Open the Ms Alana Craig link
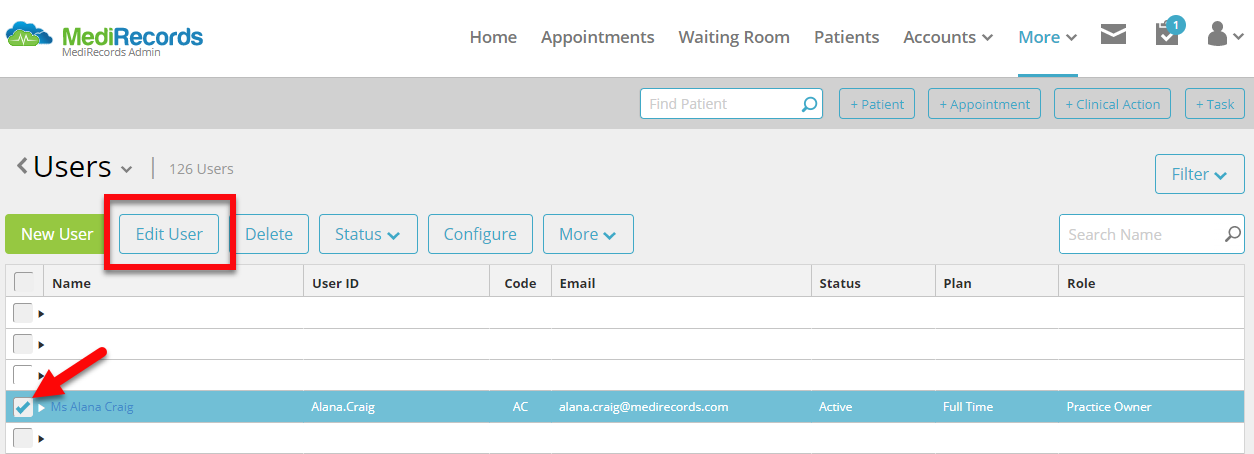Screen dimensions: 1254x454 click(x=92, y=407)
